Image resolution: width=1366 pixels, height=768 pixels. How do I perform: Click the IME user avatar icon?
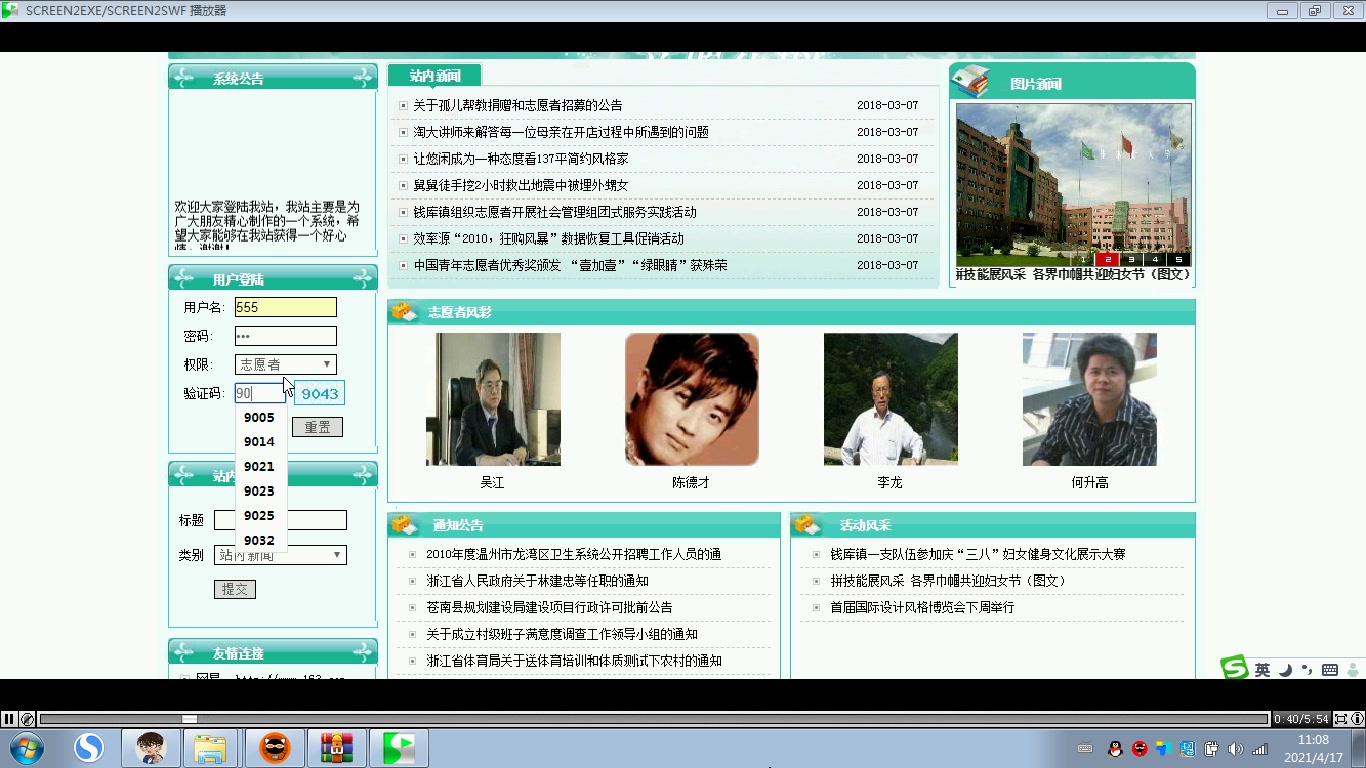point(1355,670)
